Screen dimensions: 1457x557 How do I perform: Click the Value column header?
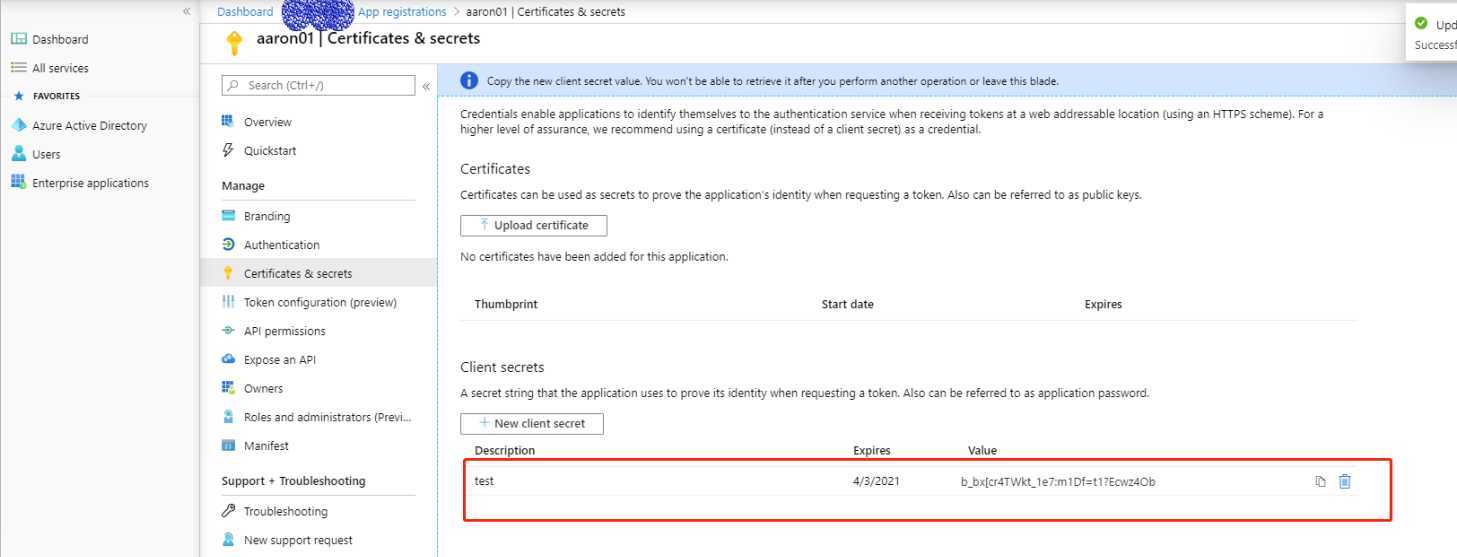click(982, 450)
